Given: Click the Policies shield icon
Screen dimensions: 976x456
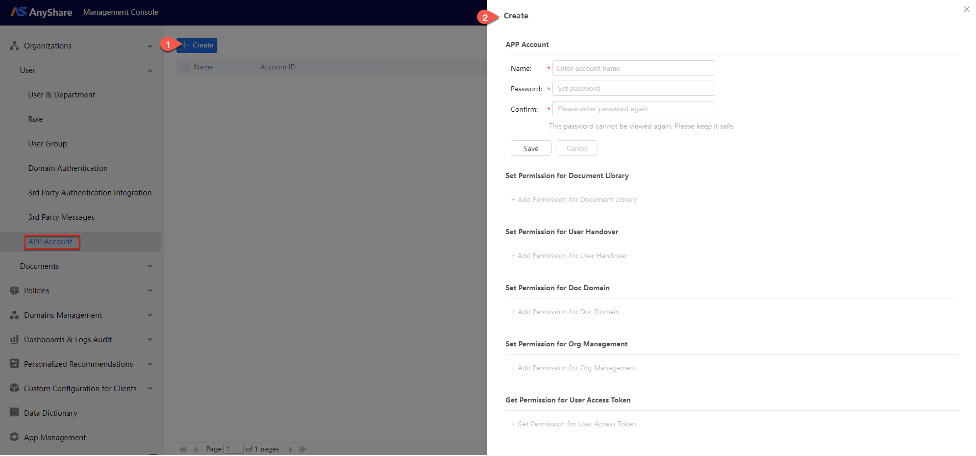Looking at the screenshot, I should pyautogui.click(x=14, y=291).
